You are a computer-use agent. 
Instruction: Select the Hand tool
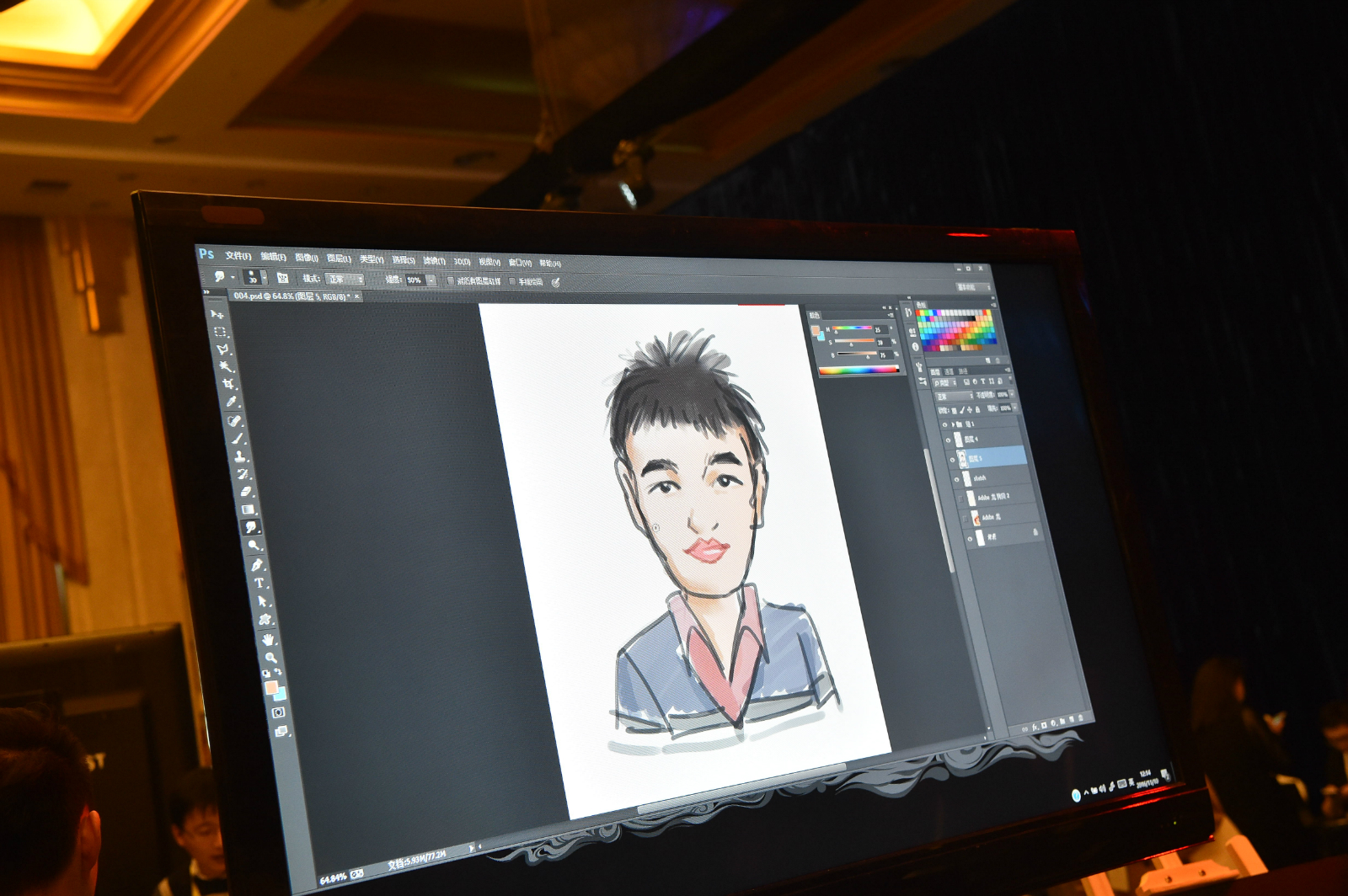coord(268,639)
